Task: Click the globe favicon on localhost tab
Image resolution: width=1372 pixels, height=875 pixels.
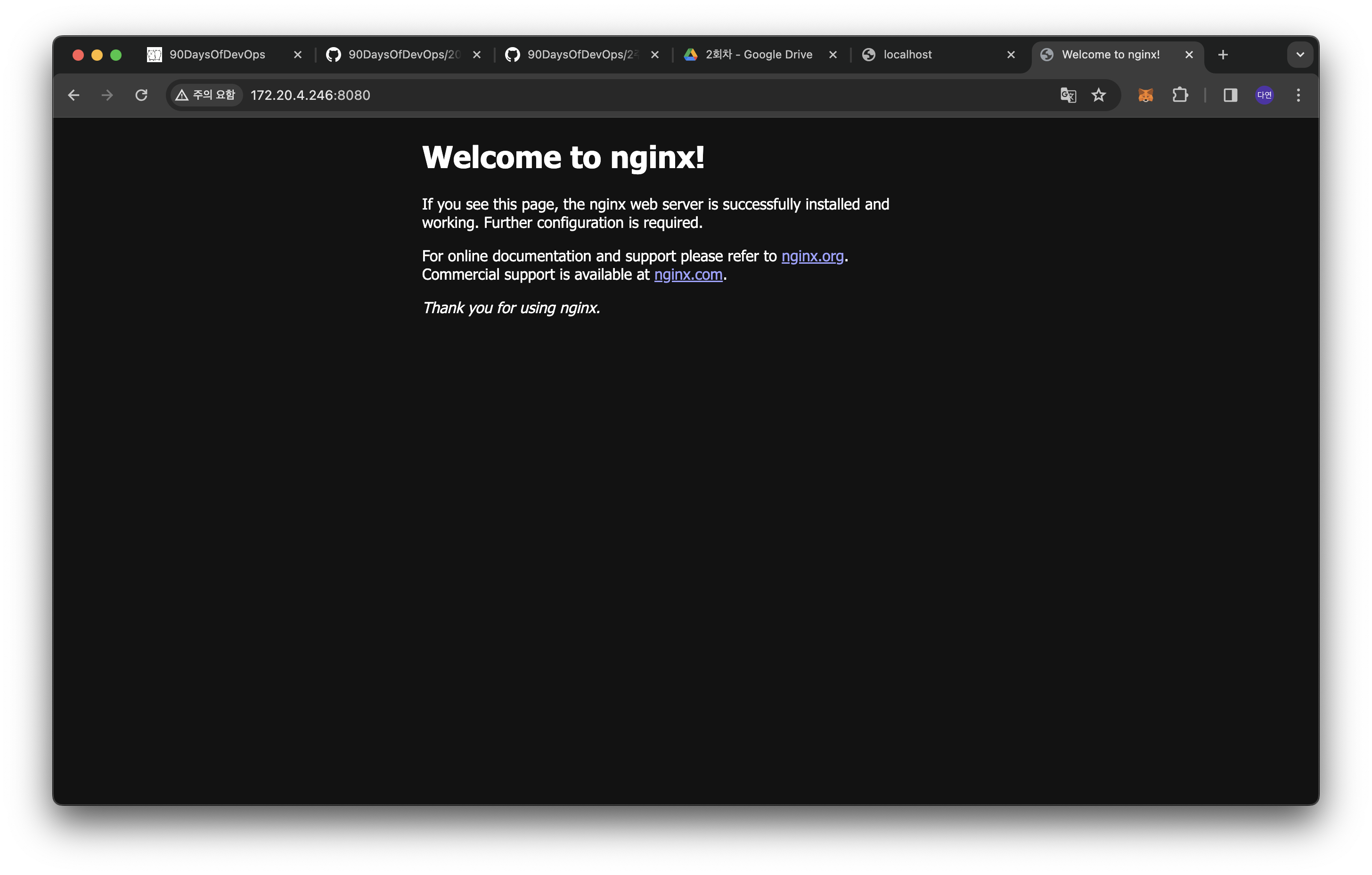Action: (x=868, y=55)
